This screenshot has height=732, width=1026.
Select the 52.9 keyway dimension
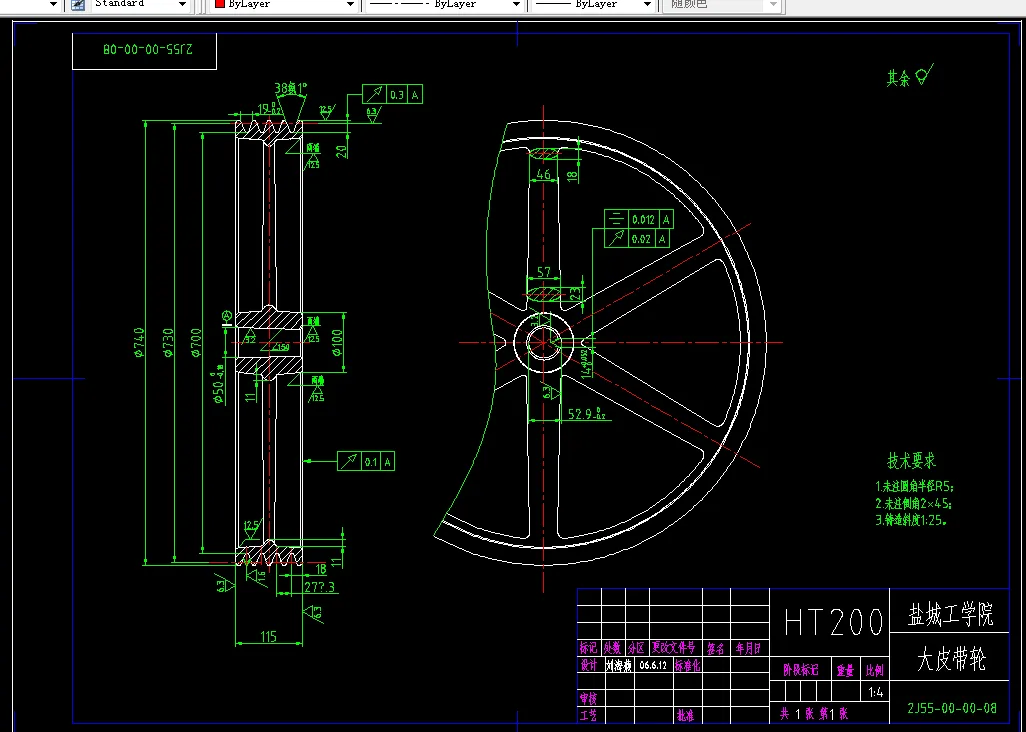point(586,413)
